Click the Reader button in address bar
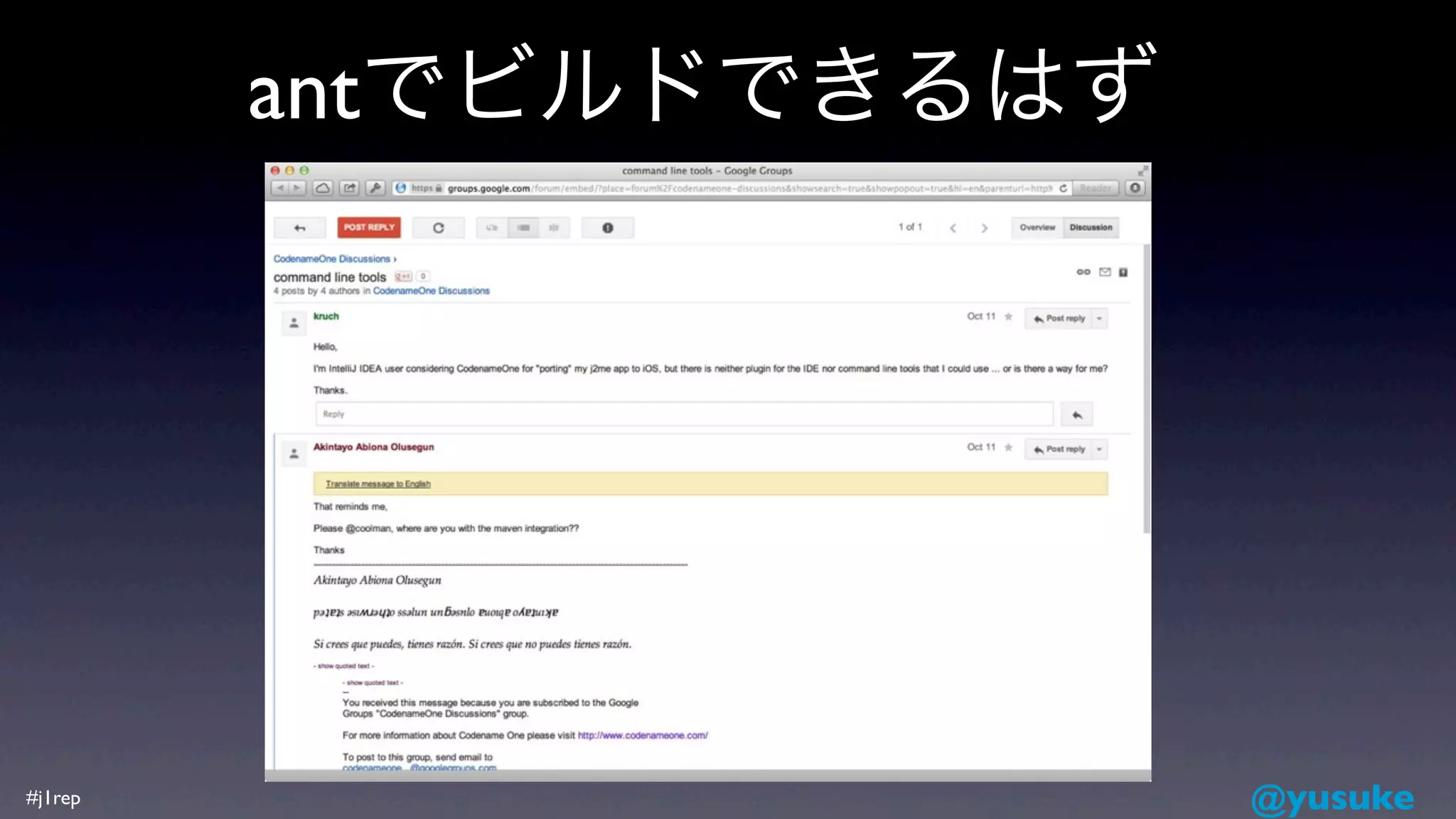This screenshot has width=1456, height=819. tap(1095, 188)
